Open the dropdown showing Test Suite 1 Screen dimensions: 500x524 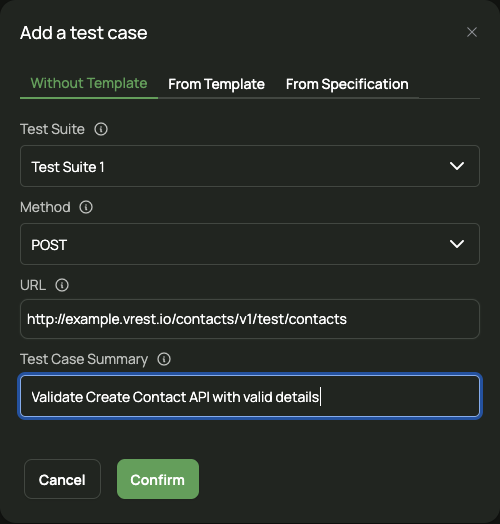[250, 166]
